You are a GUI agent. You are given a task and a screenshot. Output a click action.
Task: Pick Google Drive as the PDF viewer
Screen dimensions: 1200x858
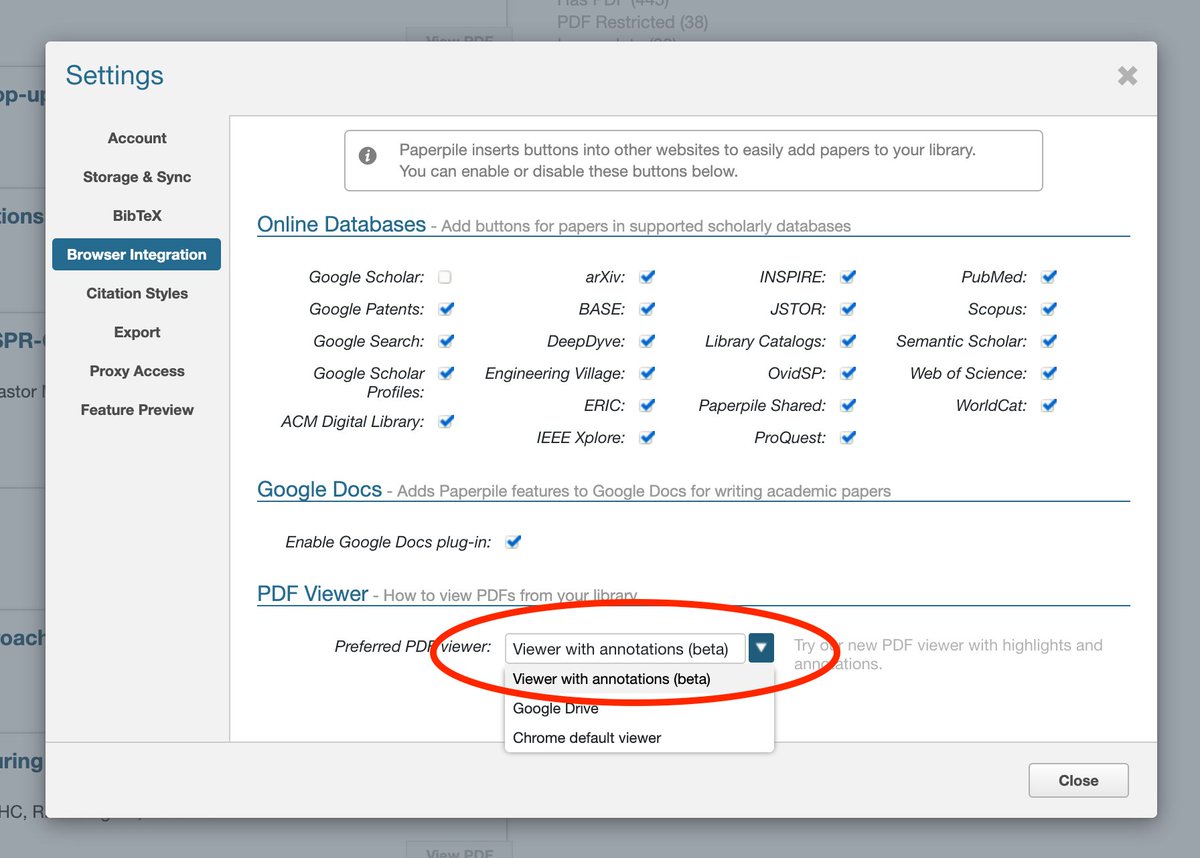coord(639,708)
